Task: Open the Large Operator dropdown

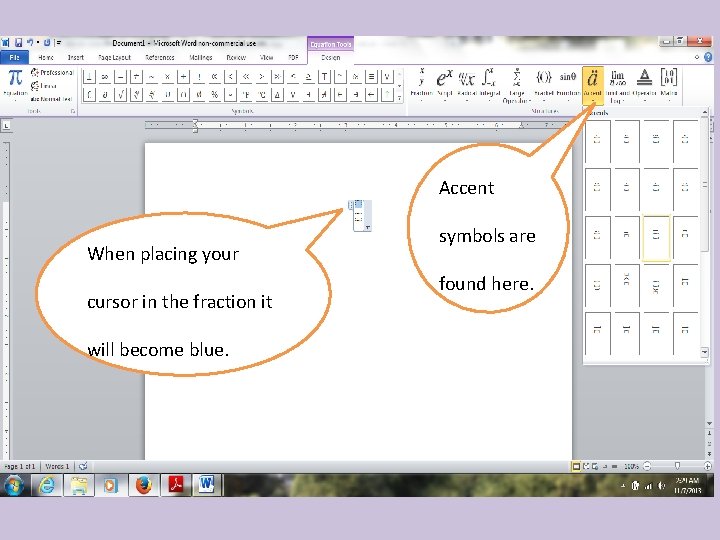Action: tap(517, 85)
